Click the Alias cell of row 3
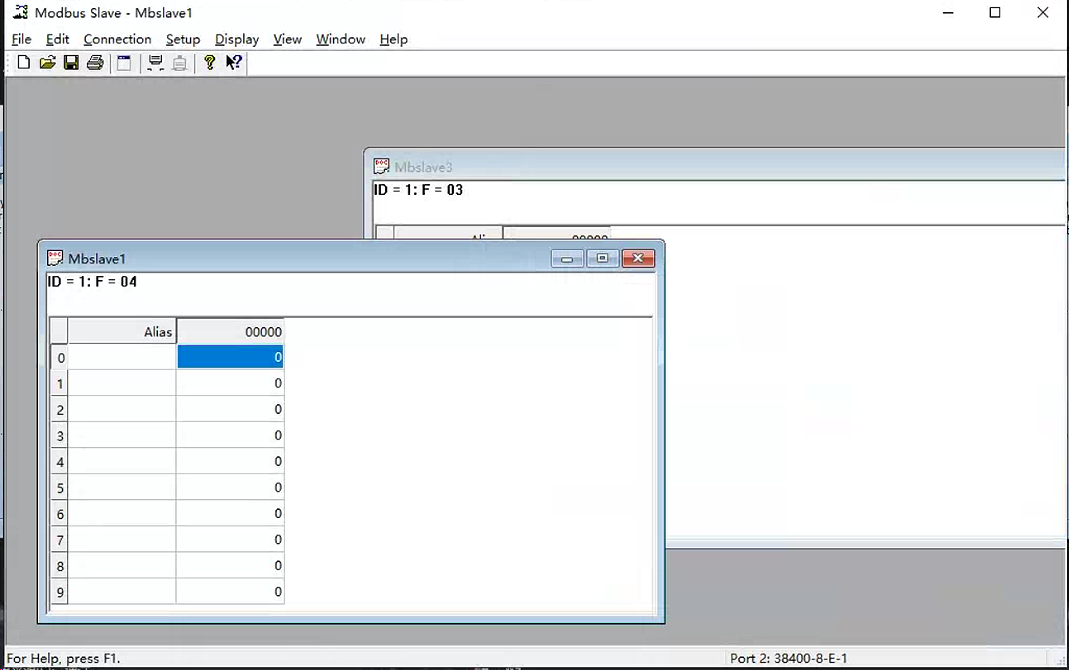This screenshot has width=1069, height=670. pos(122,435)
